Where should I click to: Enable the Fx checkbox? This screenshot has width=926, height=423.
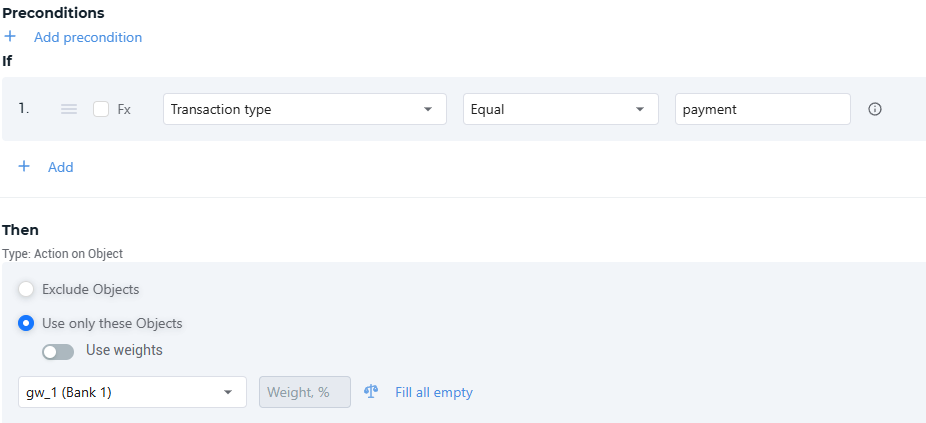coord(101,110)
